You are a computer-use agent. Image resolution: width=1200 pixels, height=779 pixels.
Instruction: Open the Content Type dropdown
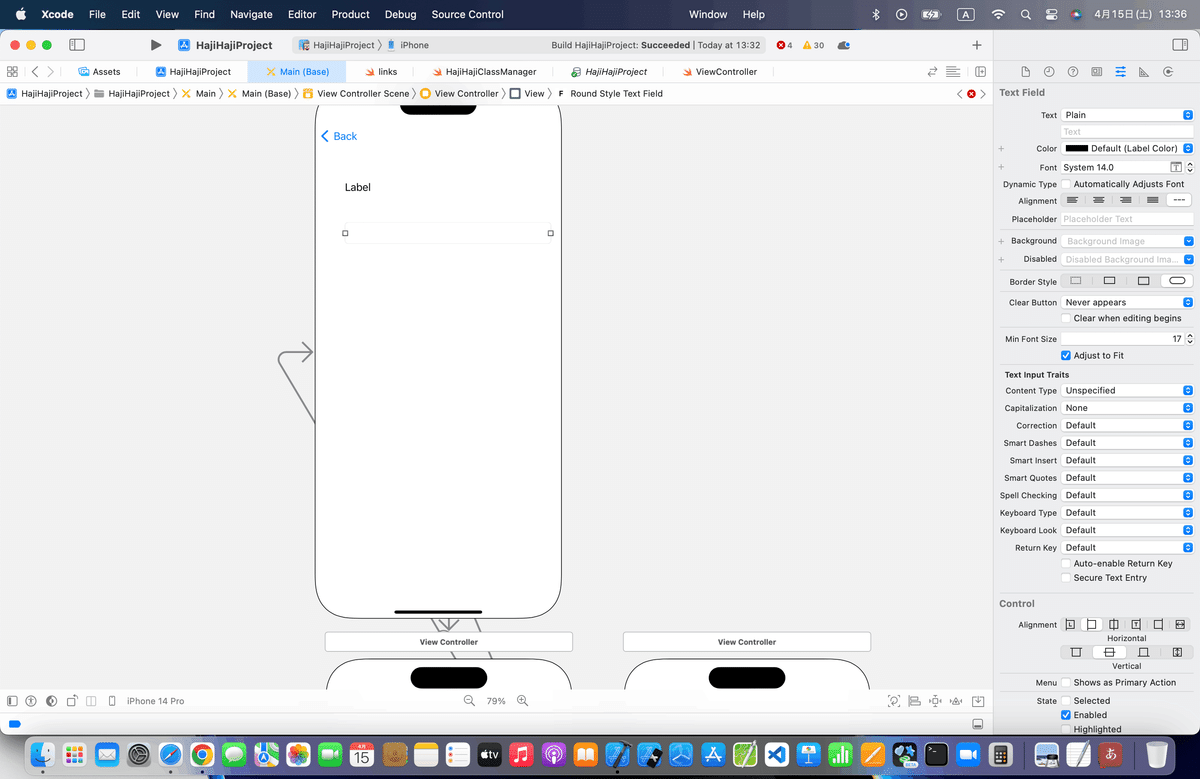click(1127, 390)
